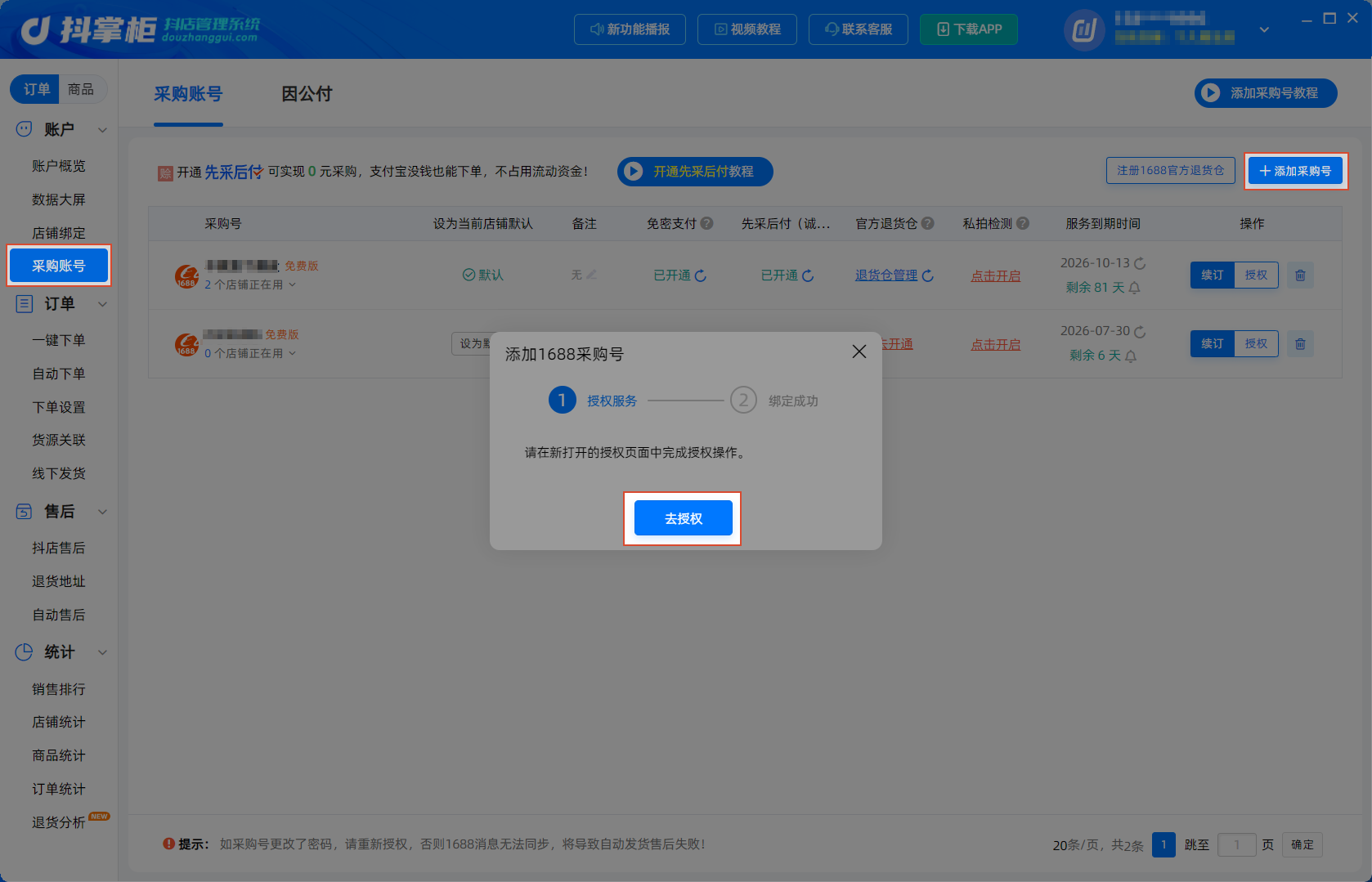Click 点击开启 in the second row
The height and width of the screenshot is (882, 1372).
(x=996, y=345)
